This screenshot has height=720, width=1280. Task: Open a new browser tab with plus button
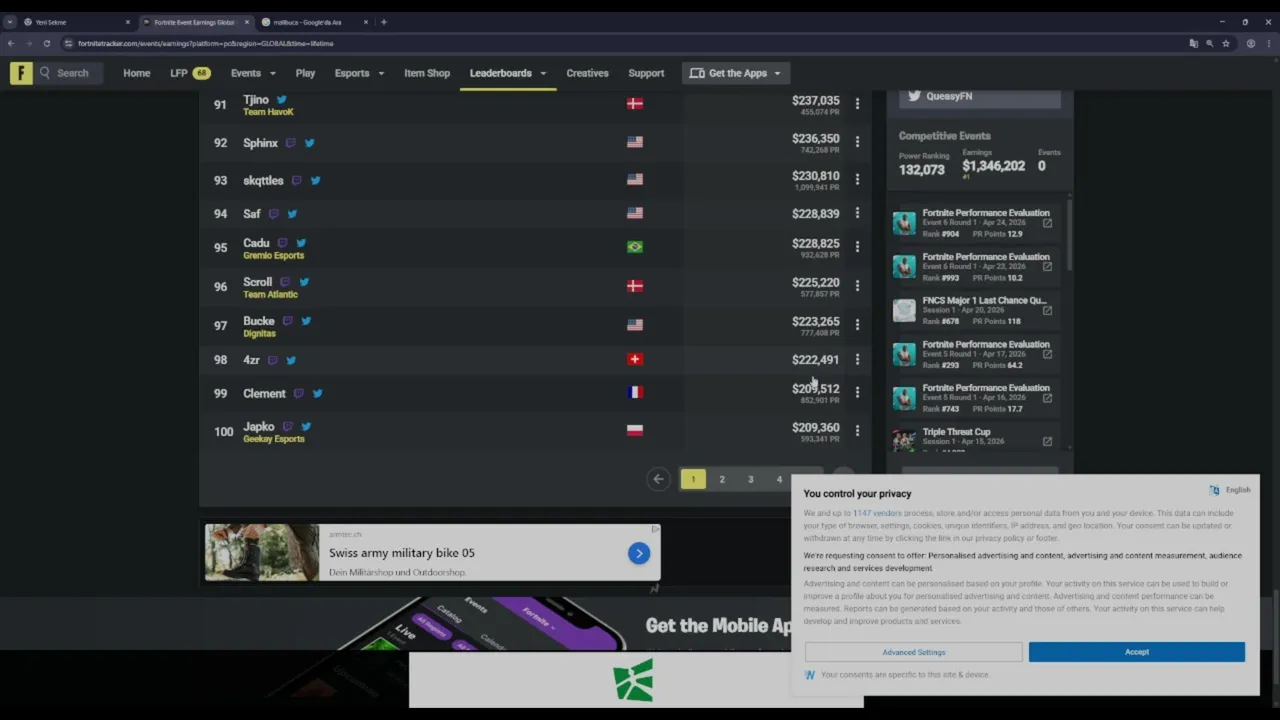click(384, 22)
